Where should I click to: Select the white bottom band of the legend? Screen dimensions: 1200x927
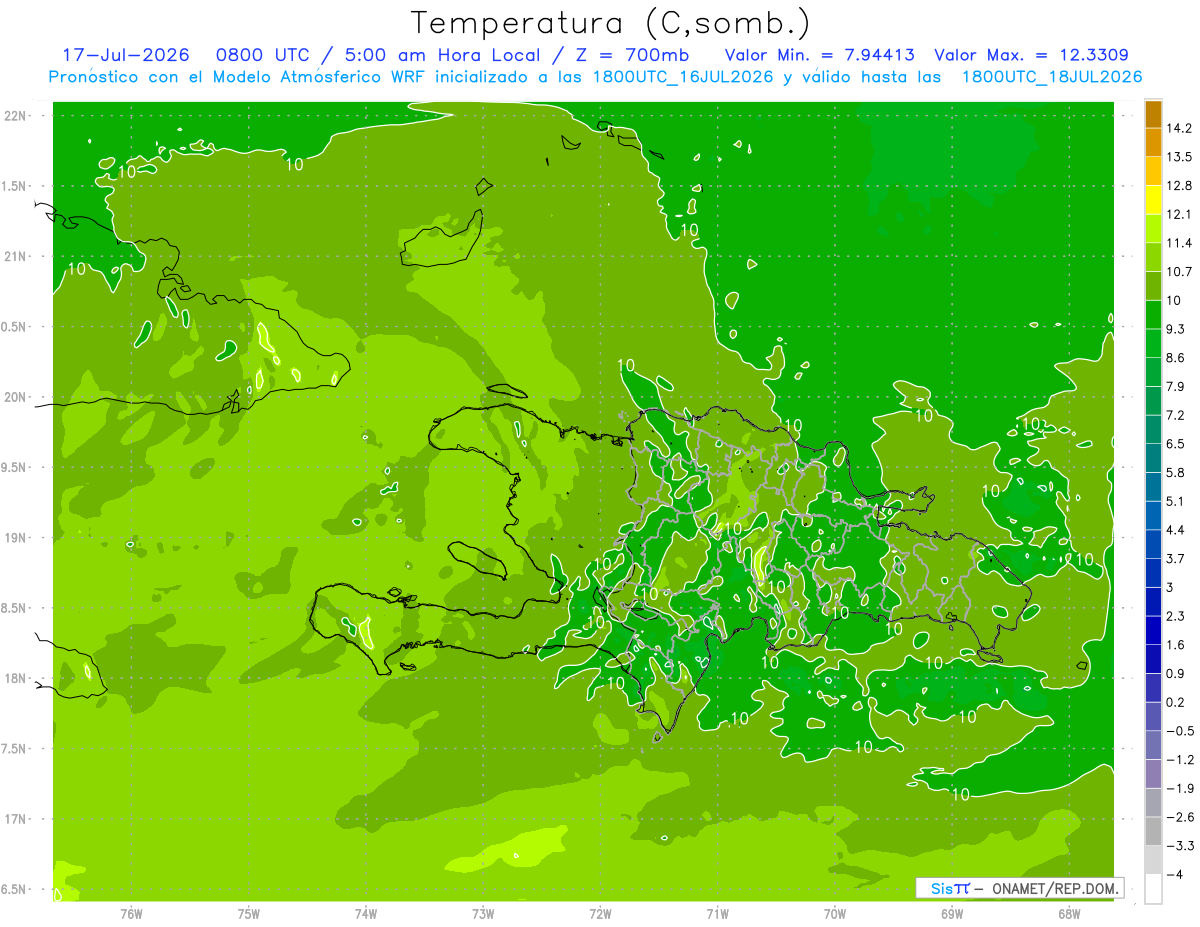[x=1153, y=889]
